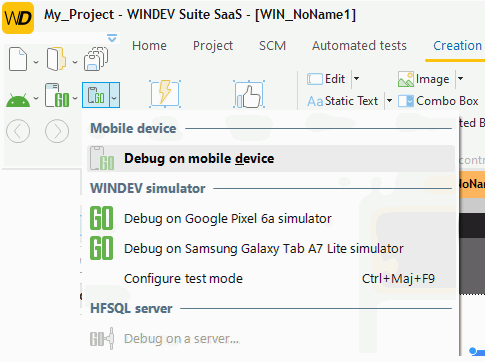Switch to the Project ribbon tab
Viewport: 485px width, 362px height.
213,46
